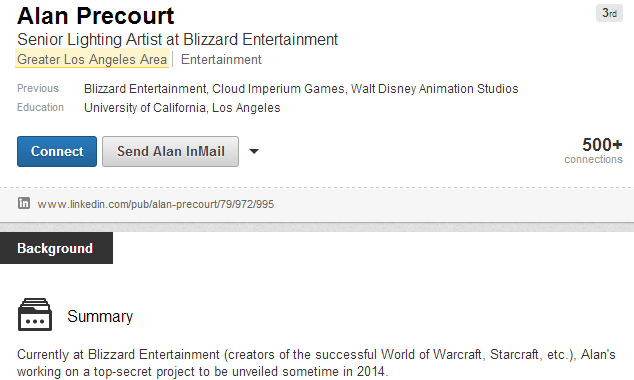Click the LinkedIn logo icon beside profile URL
The width and height of the screenshot is (634, 380).
point(24,203)
